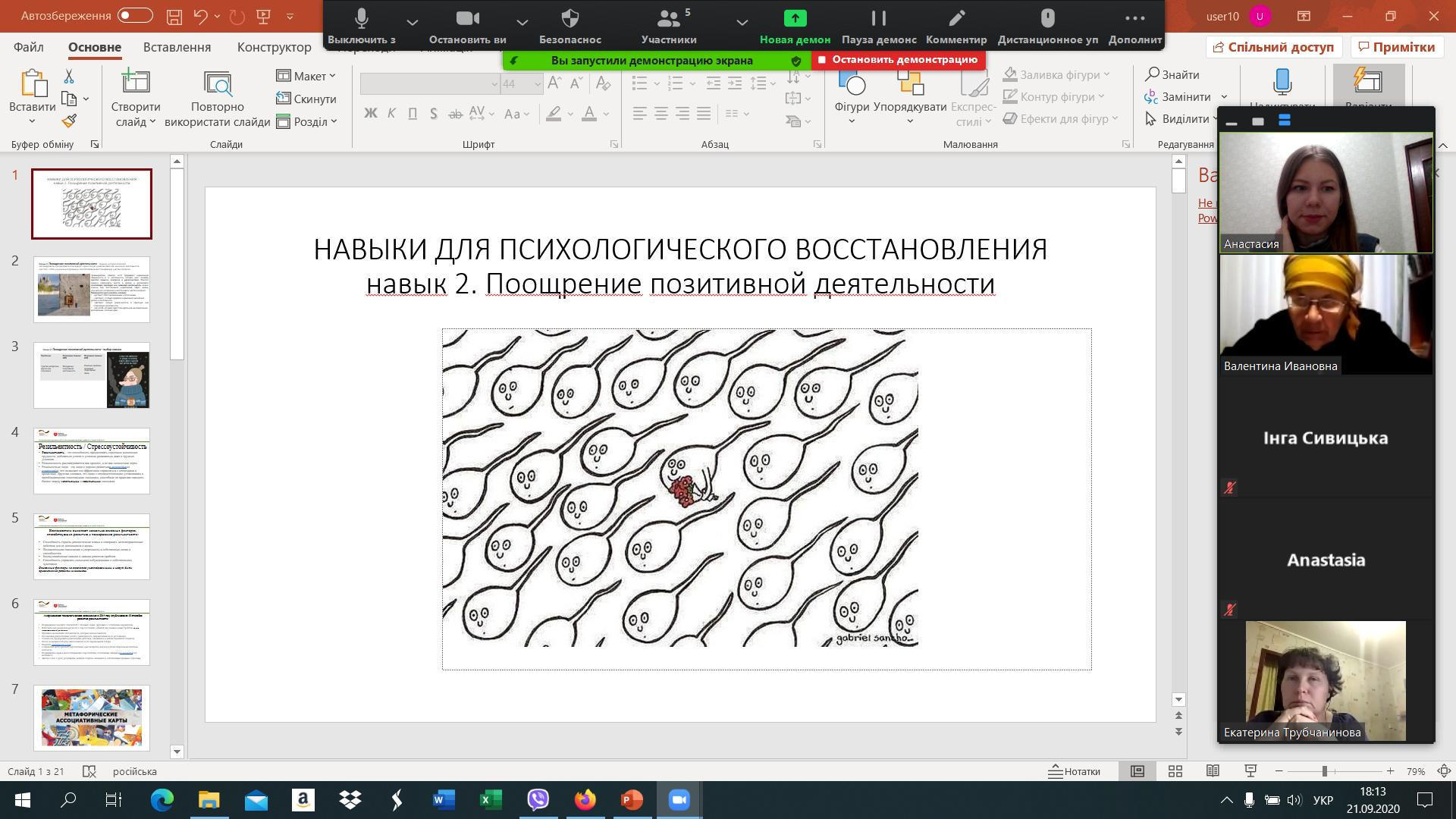Open the font size dropdown
The width and height of the screenshot is (1456, 819).
[x=537, y=83]
